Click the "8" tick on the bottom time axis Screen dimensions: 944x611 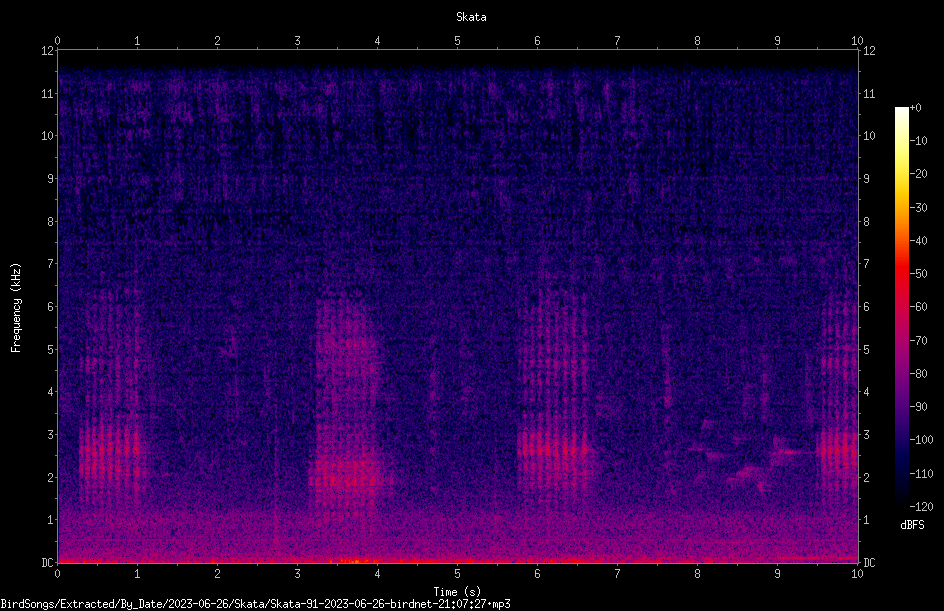(x=697, y=574)
